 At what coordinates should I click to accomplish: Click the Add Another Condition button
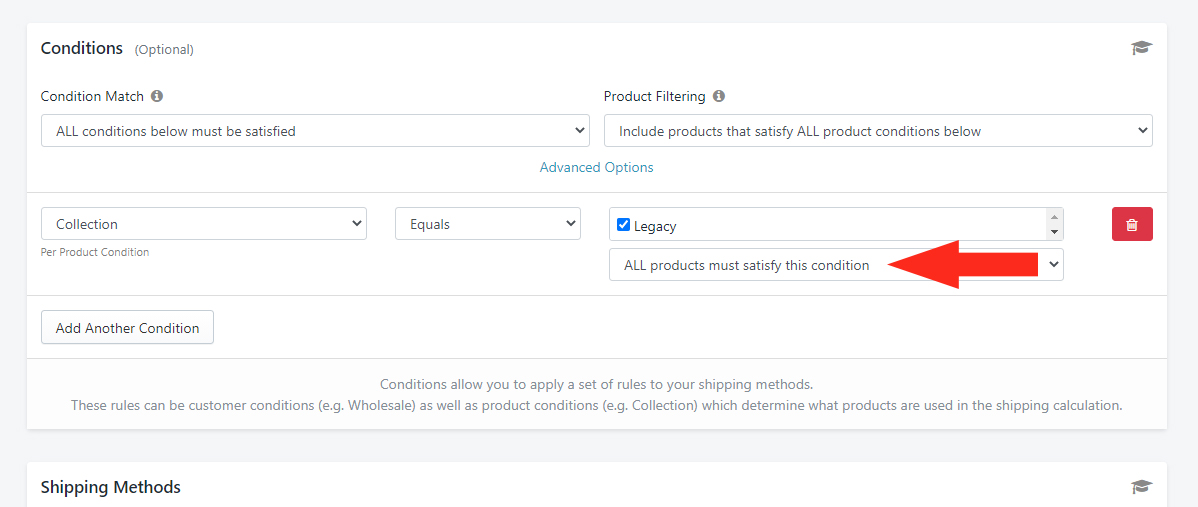click(128, 328)
